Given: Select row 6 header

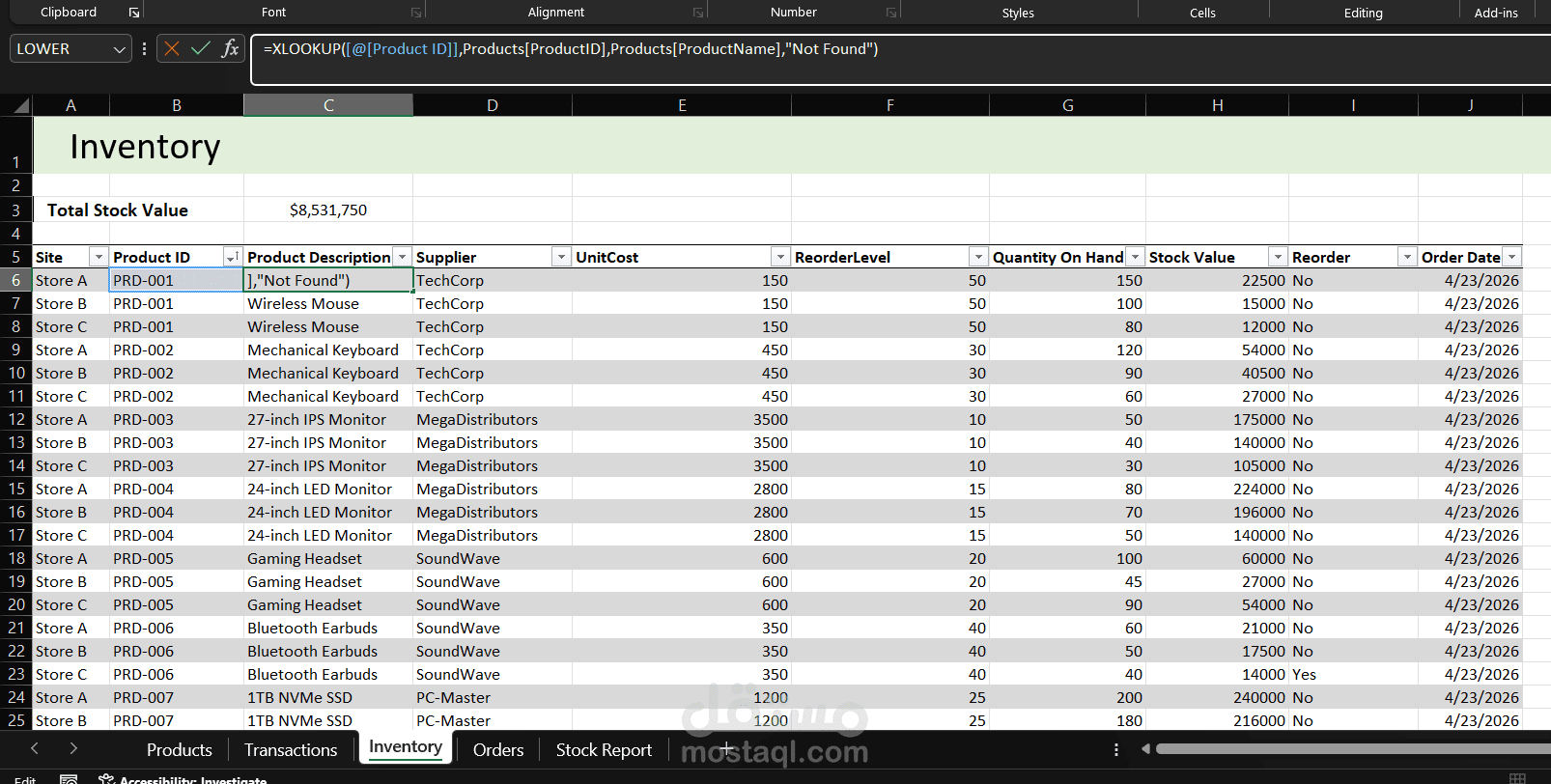Looking at the screenshot, I should pyautogui.click(x=16, y=280).
